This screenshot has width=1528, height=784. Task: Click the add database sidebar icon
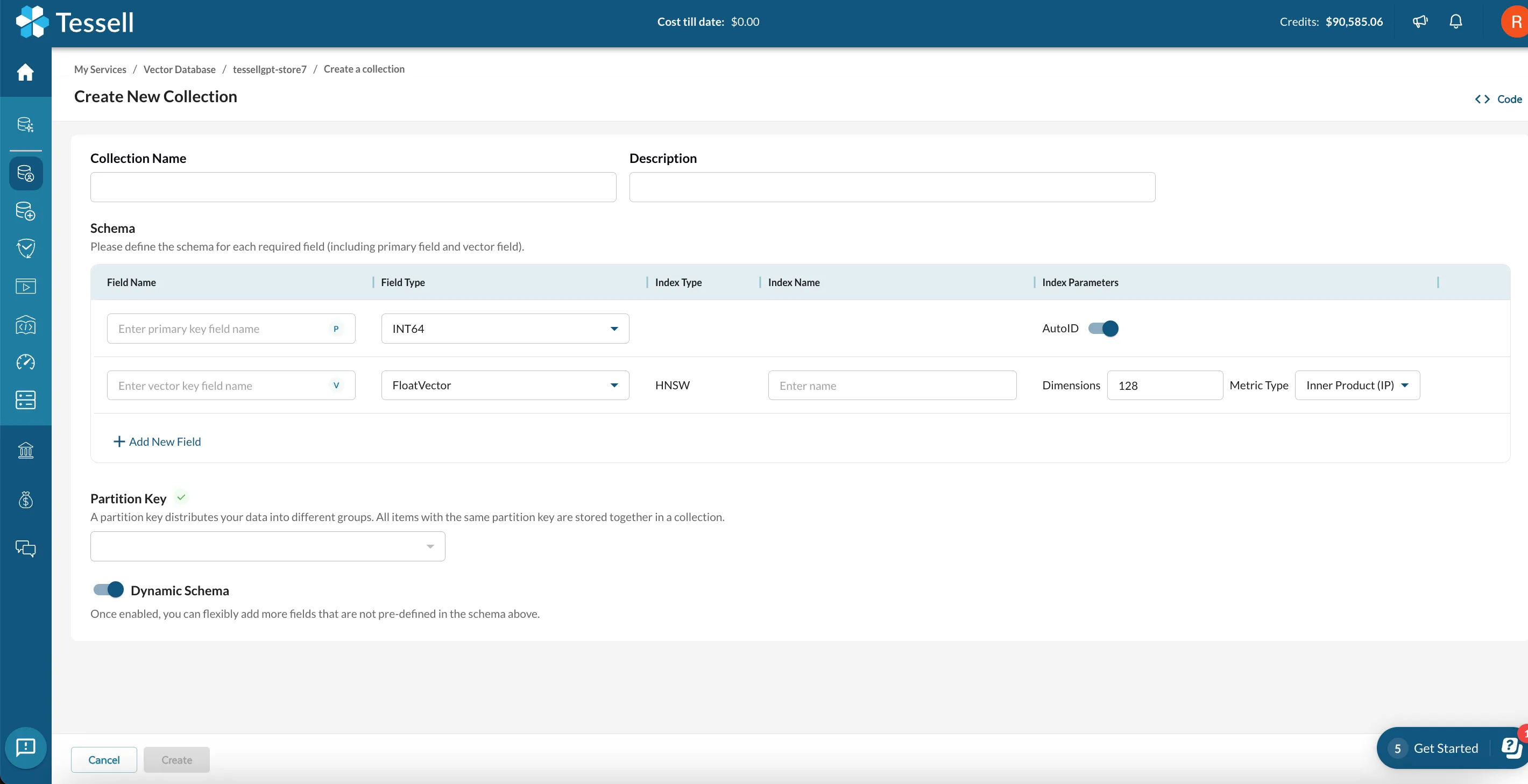click(25, 211)
